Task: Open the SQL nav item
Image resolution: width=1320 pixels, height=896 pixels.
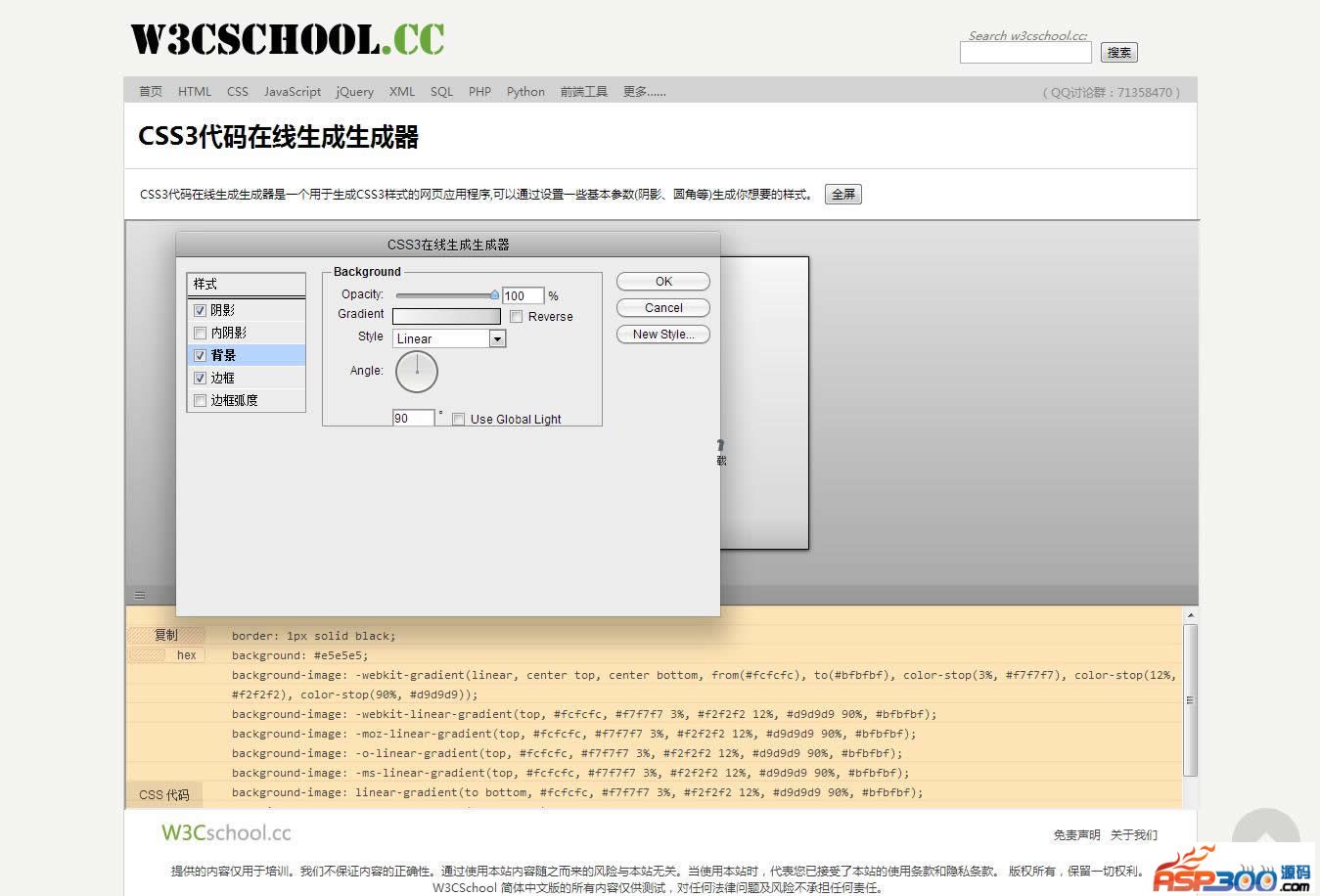Action: pyautogui.click(x=442, y=92)
